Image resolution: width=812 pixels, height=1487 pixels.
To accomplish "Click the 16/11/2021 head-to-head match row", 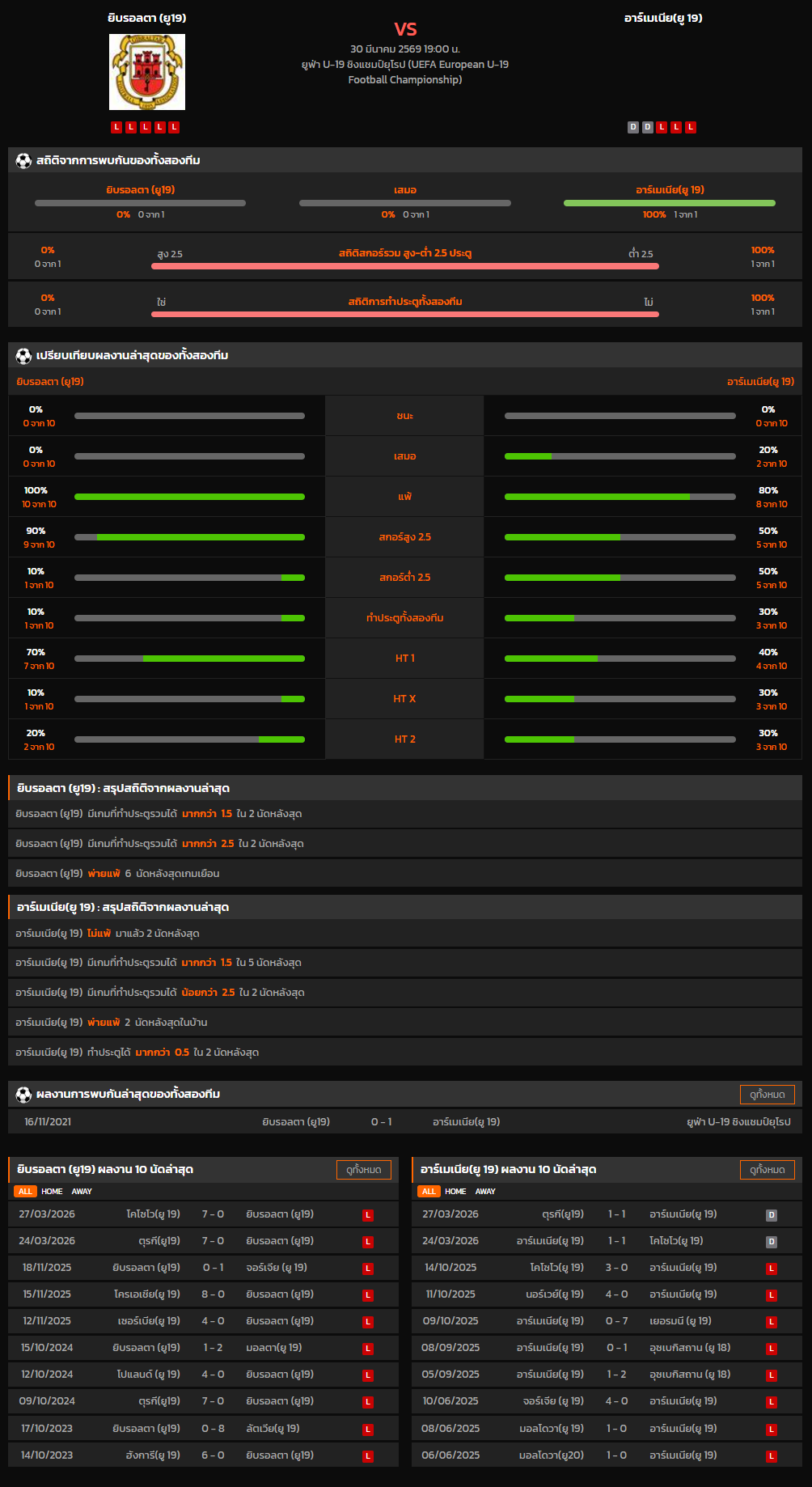I will point(405,1122).
